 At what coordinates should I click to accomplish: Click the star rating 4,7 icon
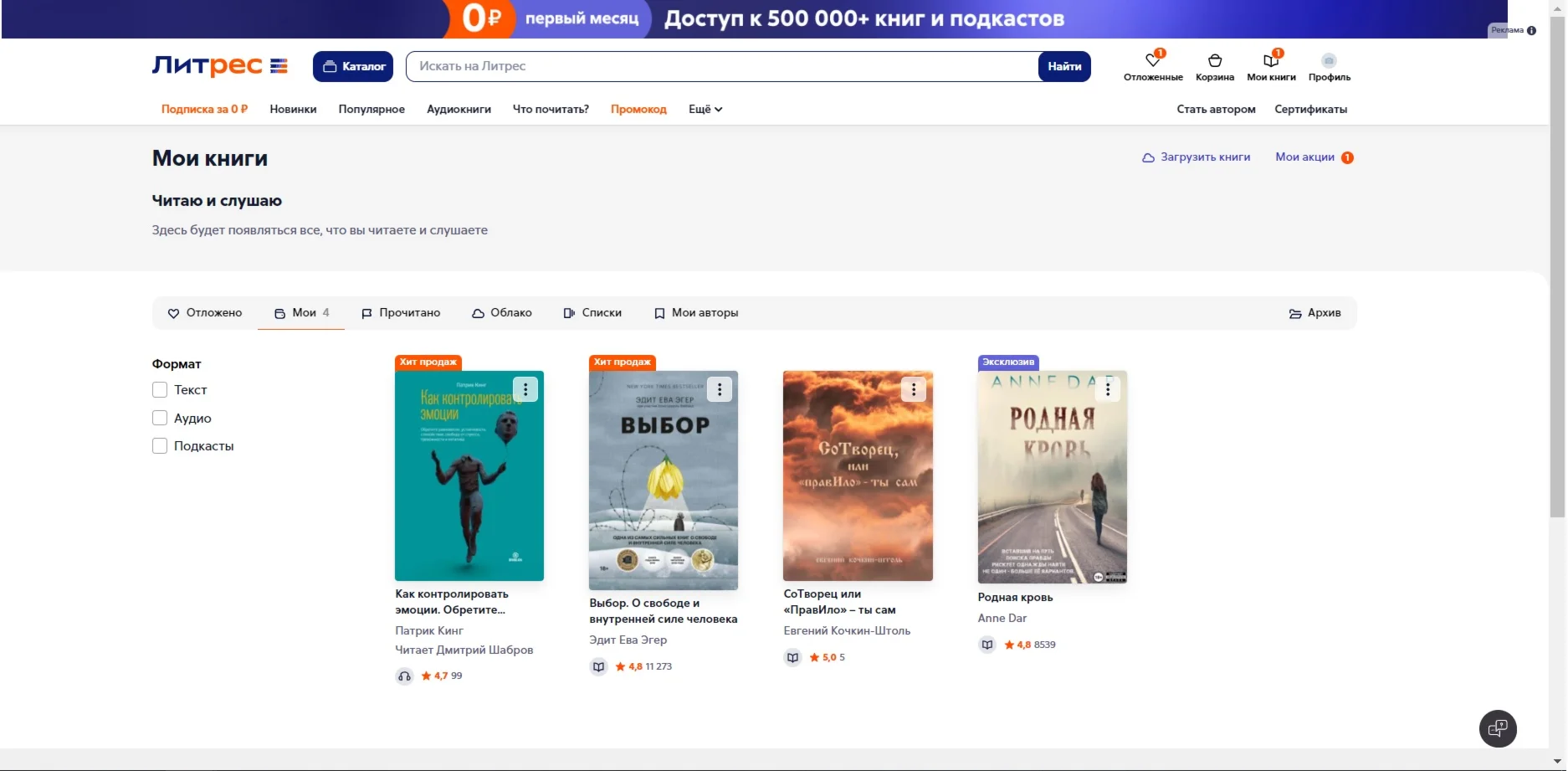point(427,676)
